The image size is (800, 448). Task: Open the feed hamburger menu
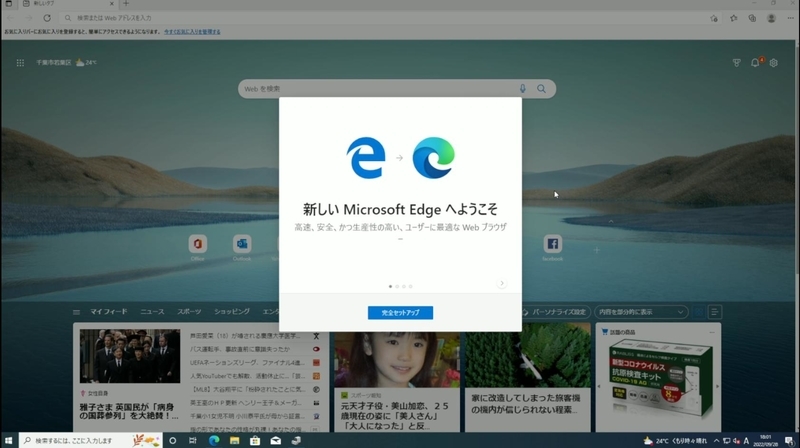point(77,312)
